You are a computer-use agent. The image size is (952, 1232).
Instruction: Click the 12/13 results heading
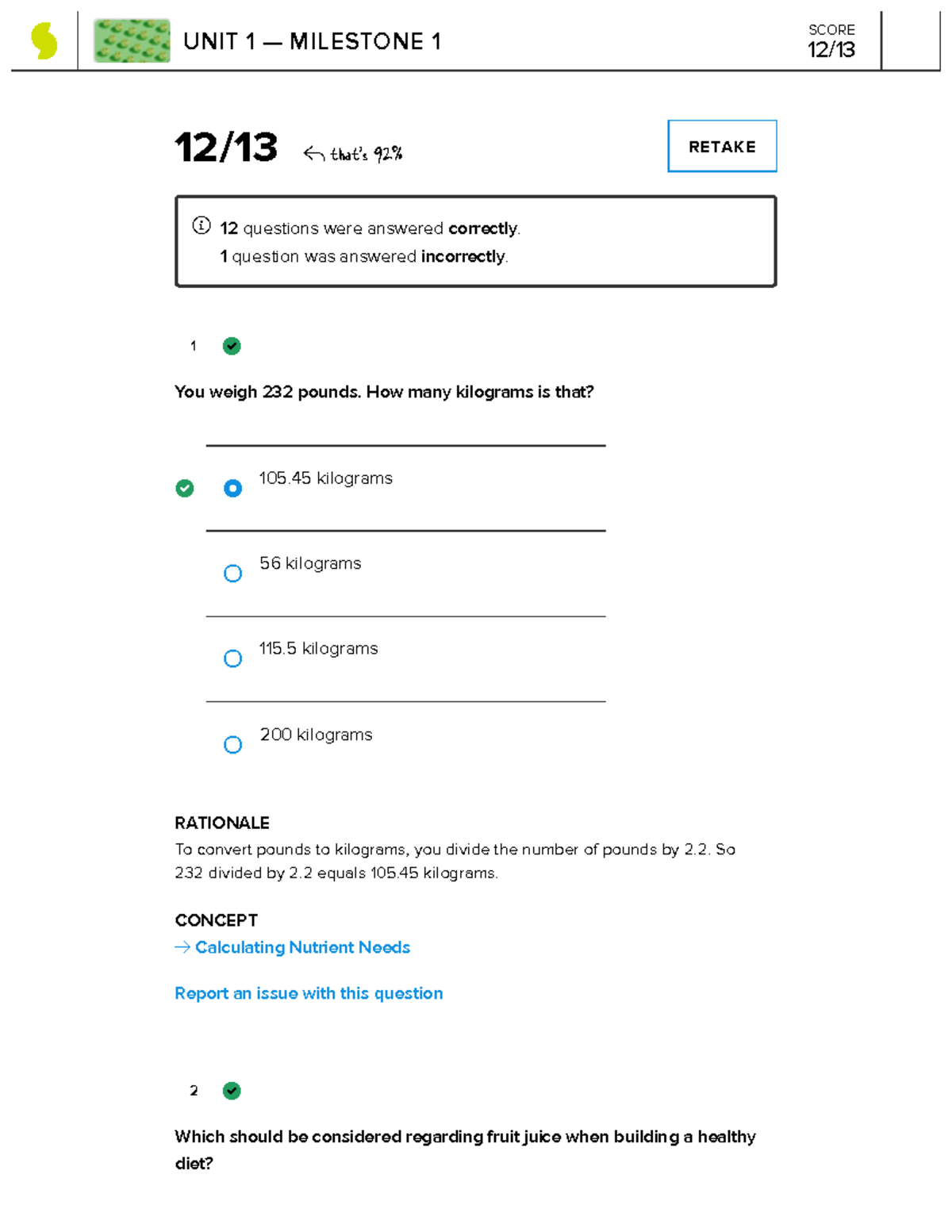pos(225,146)
